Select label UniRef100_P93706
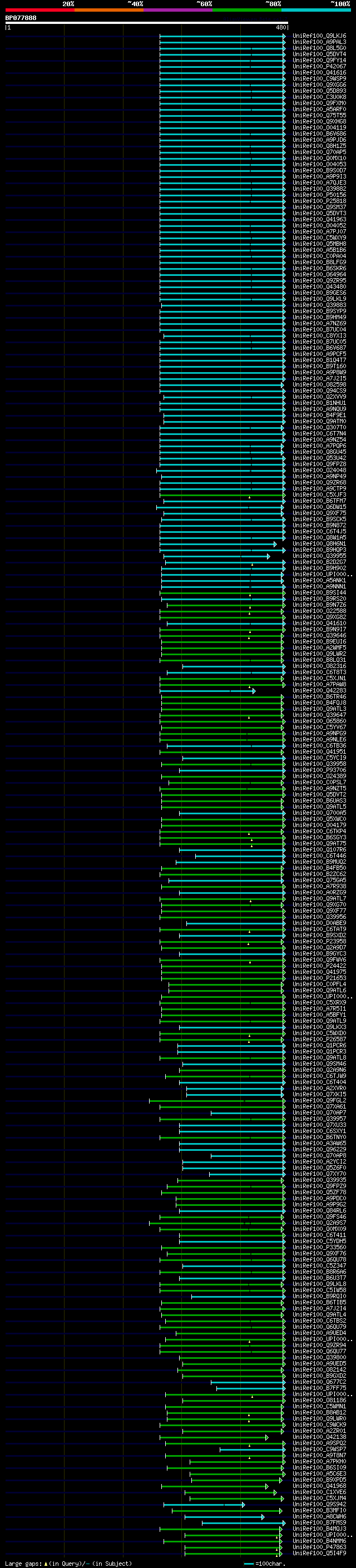The height and width of the screenshot is (1568, 356). [319, 770]
